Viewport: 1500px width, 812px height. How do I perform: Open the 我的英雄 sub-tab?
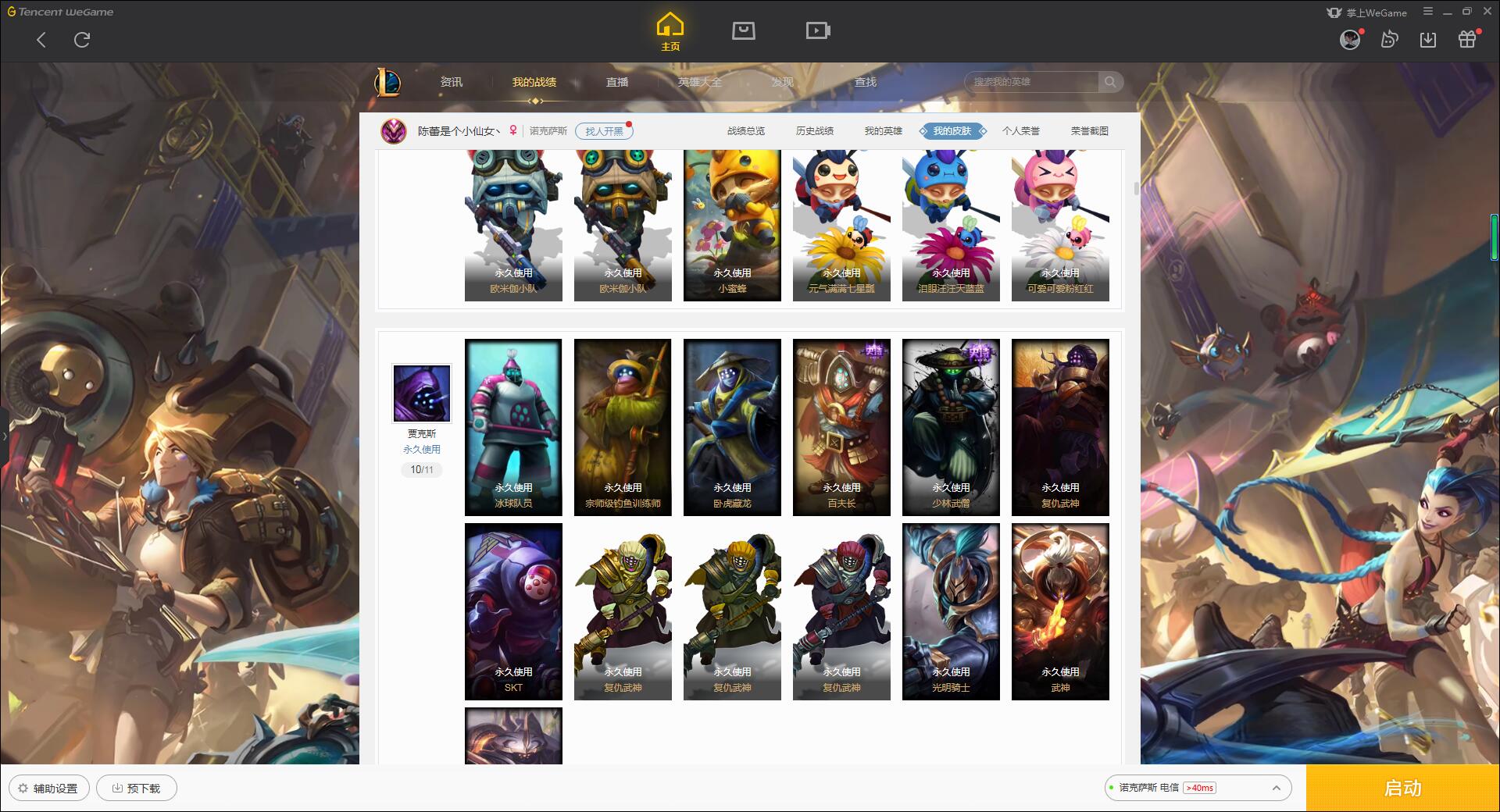point(884,131)
